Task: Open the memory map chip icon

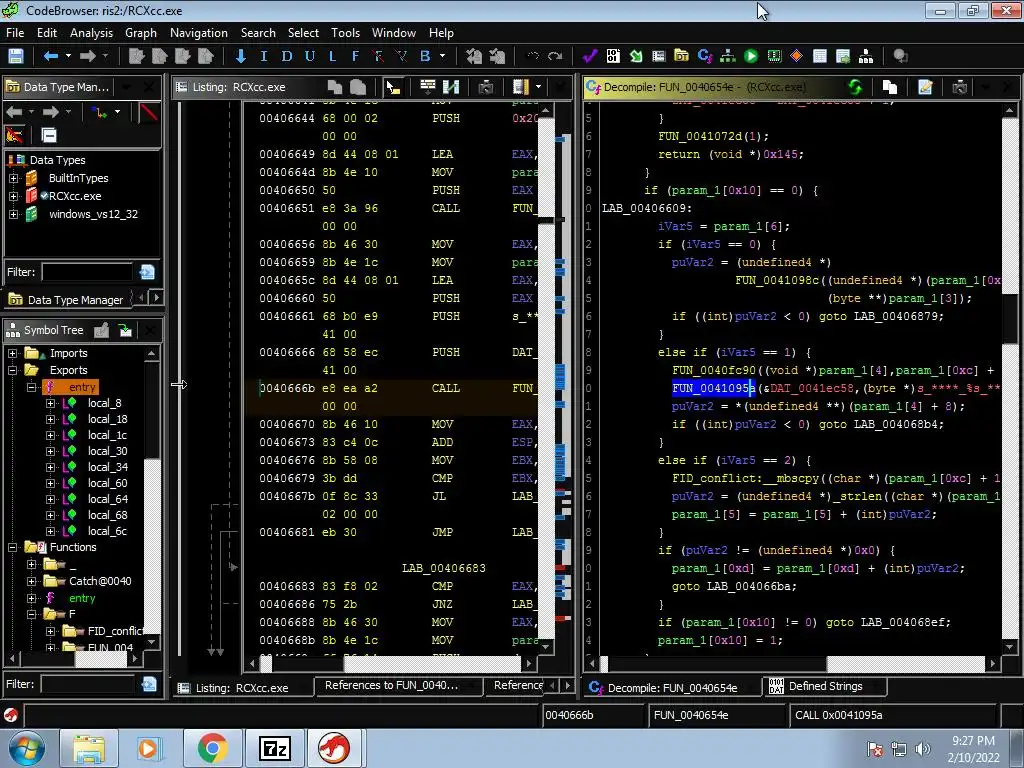Action: tap(774, 56)
